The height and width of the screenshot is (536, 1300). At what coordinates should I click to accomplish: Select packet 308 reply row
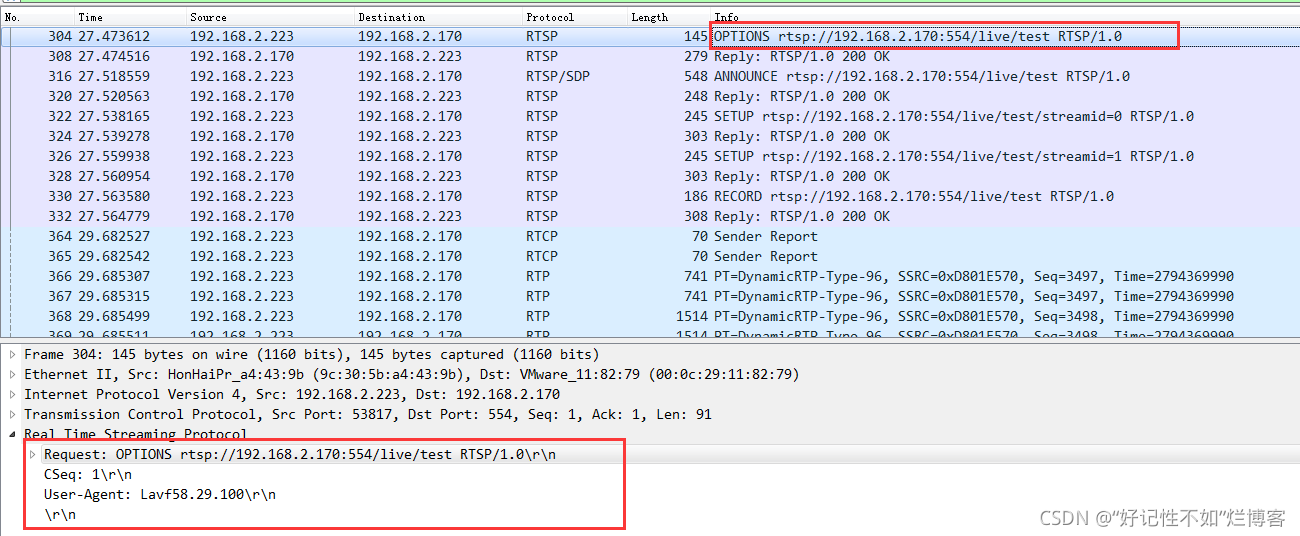650,56
